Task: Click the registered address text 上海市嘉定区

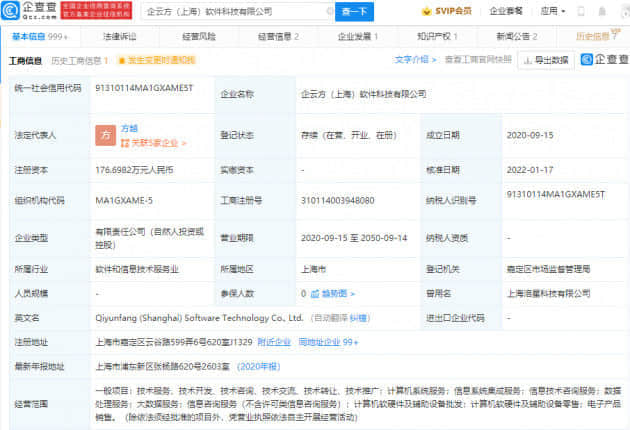Action: coord(174,342)
